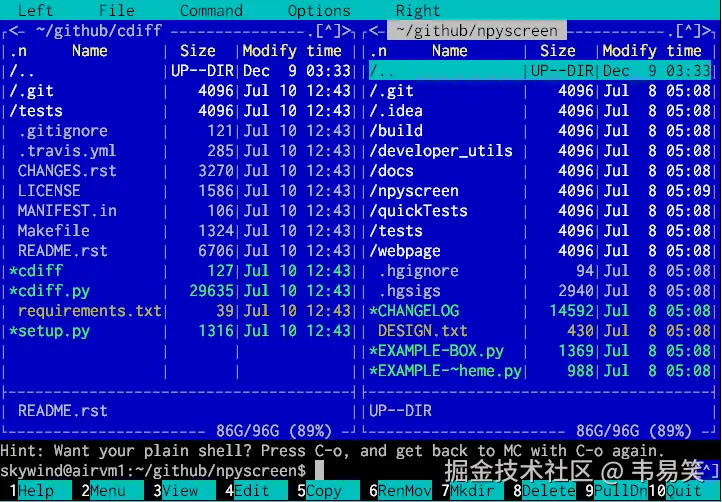This screenshot has height=502, width=722.
Task: Select /.git in the cdiff panel
Action: tap(180, 91)
